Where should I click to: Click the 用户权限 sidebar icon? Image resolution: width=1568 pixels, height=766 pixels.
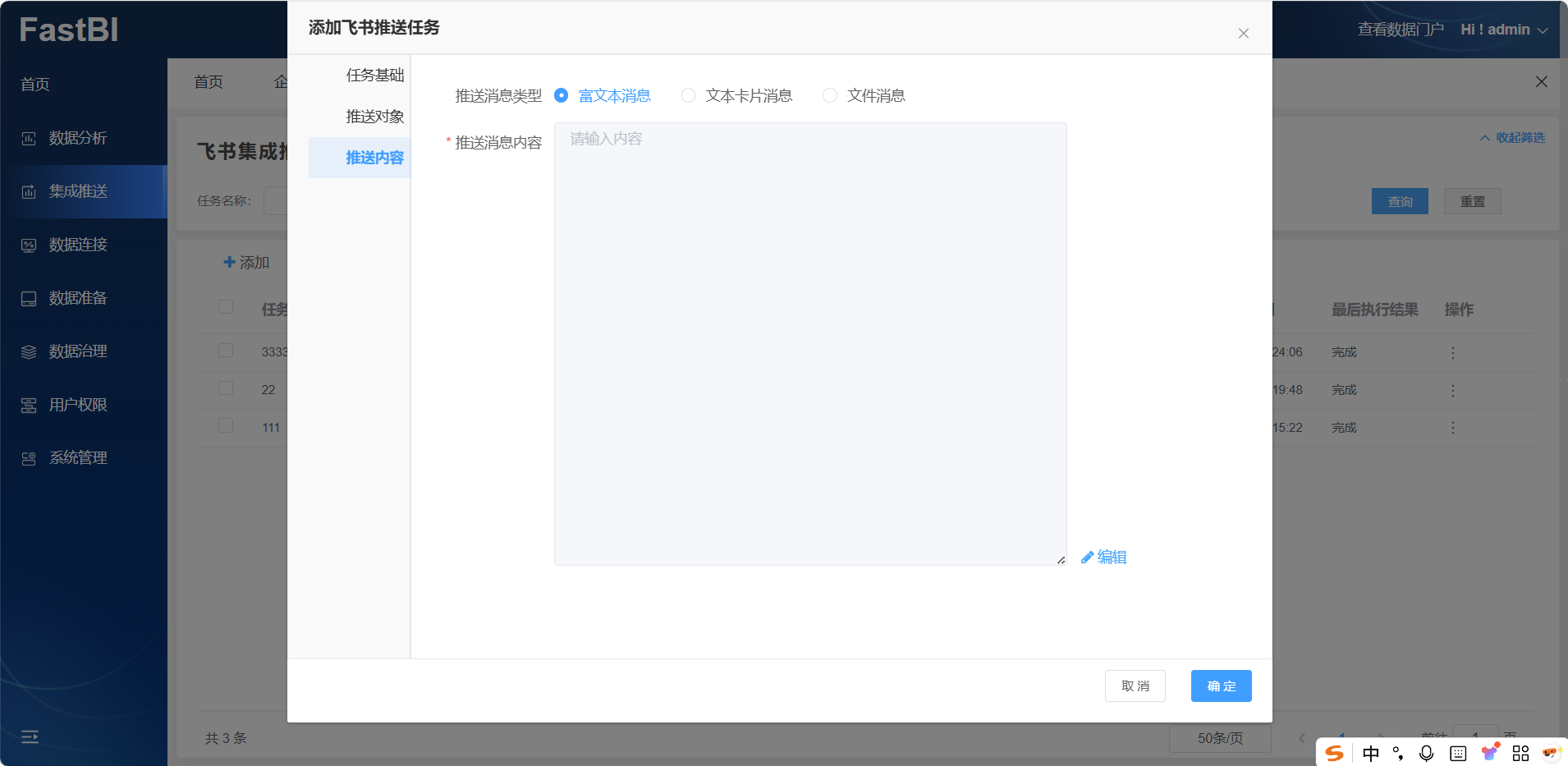[29, 406]
